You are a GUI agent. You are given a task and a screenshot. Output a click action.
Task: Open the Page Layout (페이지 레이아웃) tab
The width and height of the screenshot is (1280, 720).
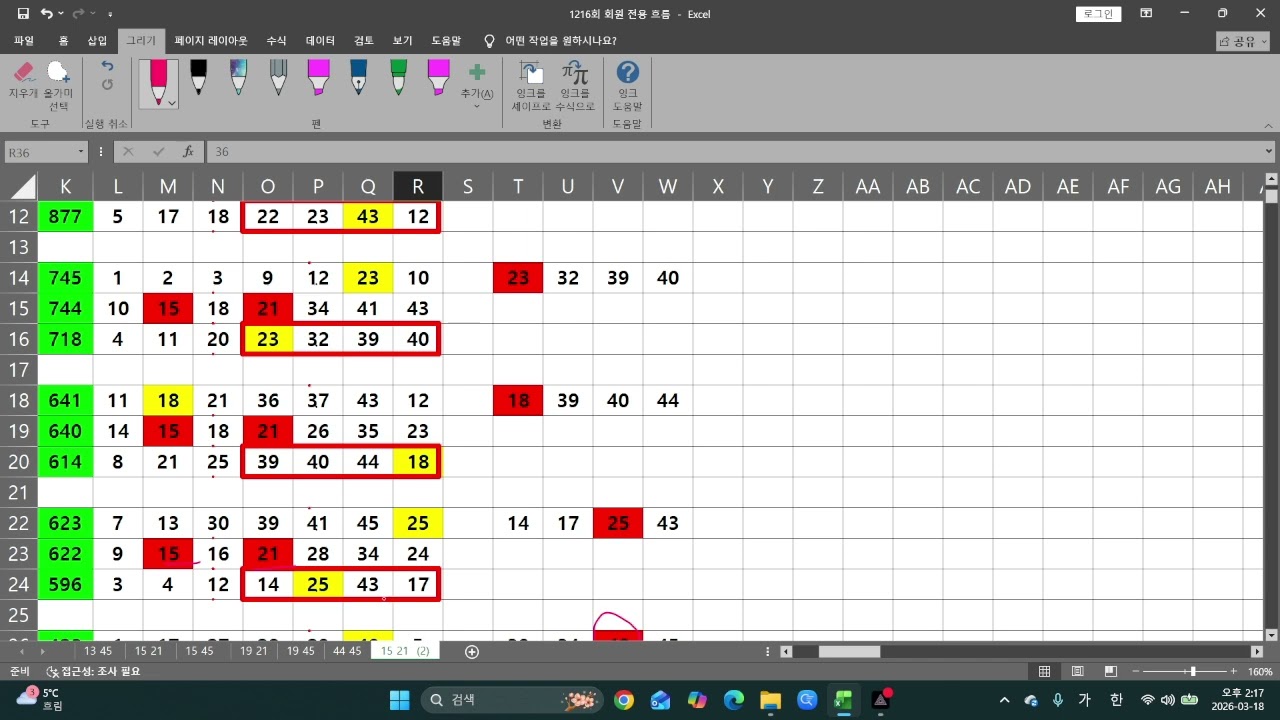click(211, 41)
